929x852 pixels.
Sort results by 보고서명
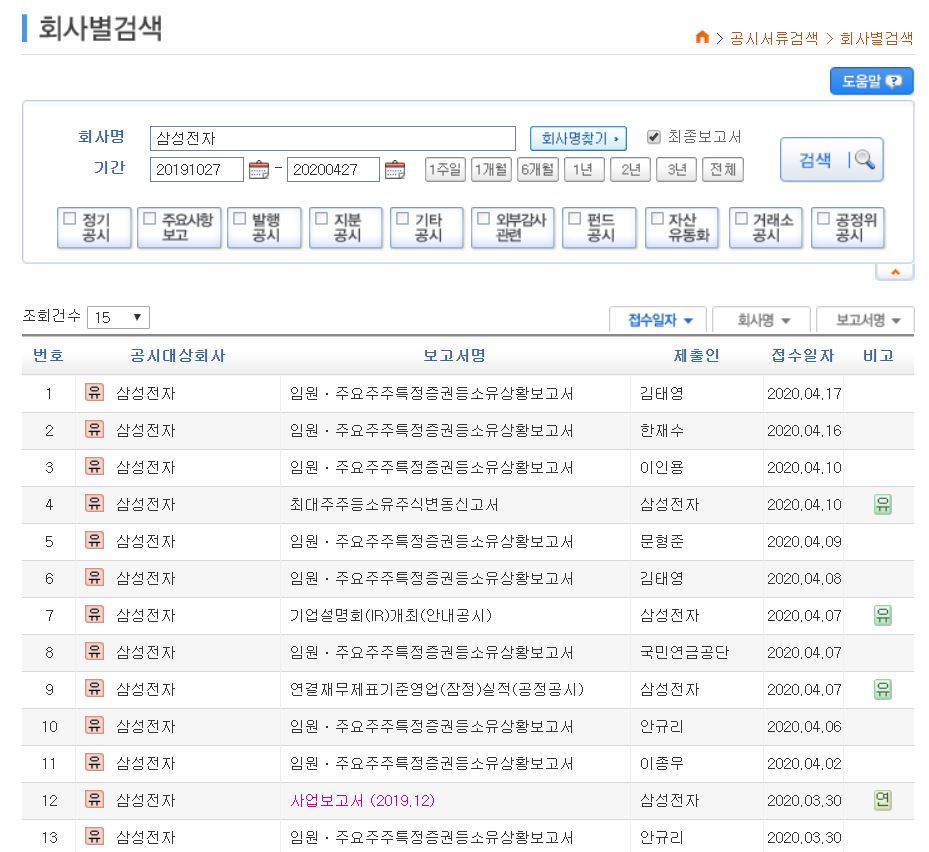tap(866, 321)
